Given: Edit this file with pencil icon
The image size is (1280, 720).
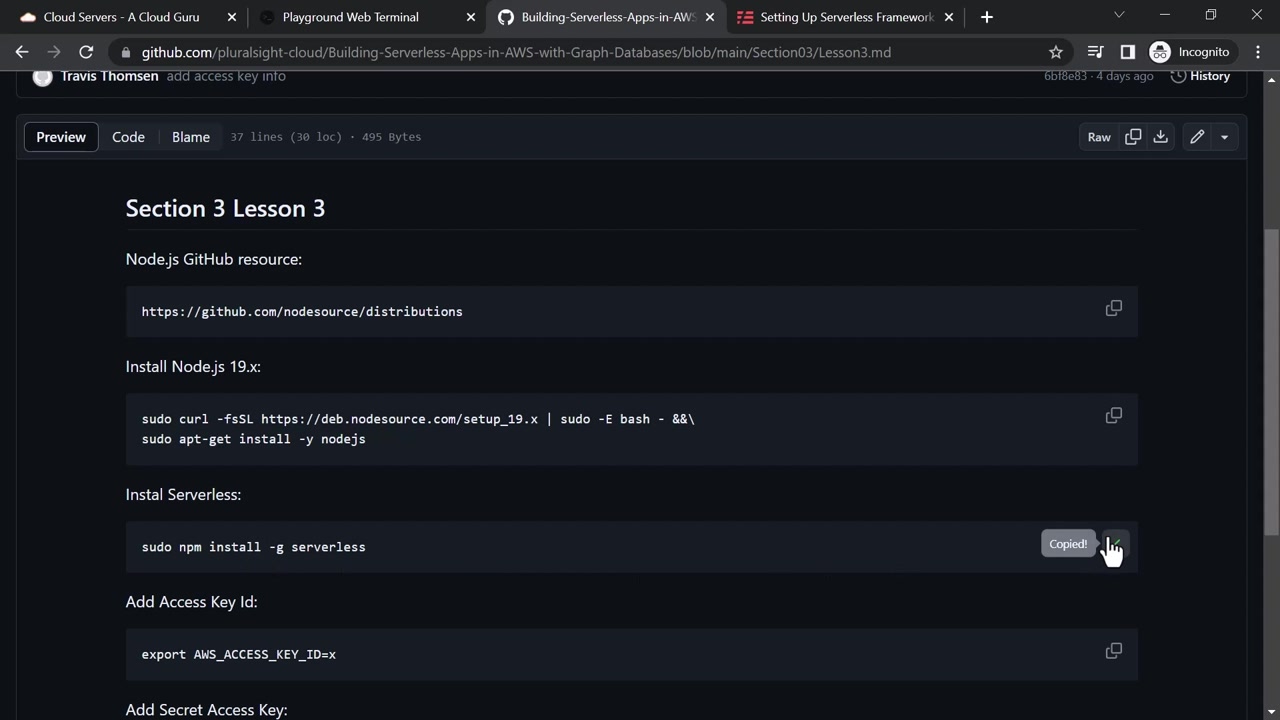Looking at the screenshot, I should 1197,137.
